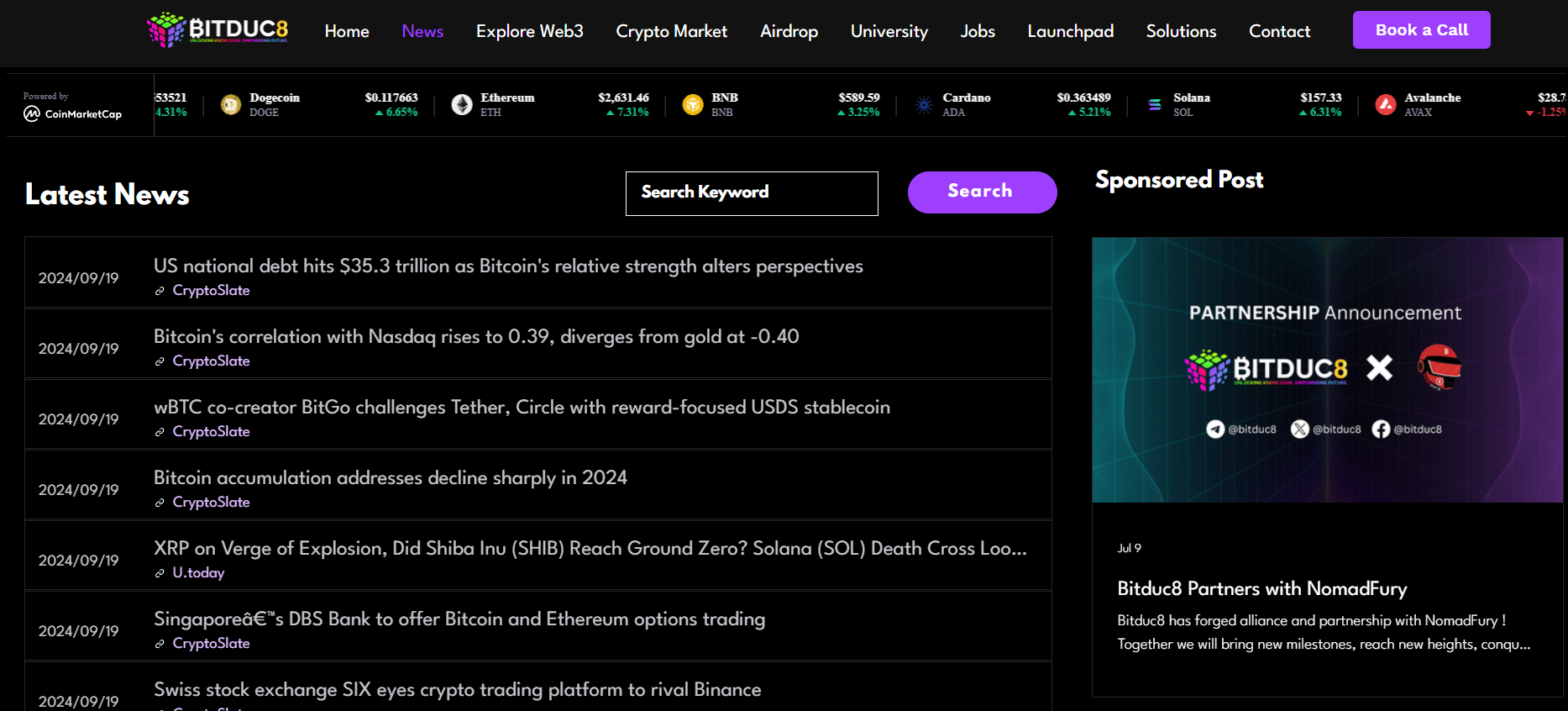Click sponsored post description text
1568x711 pixels.
tap(1324, 633)
